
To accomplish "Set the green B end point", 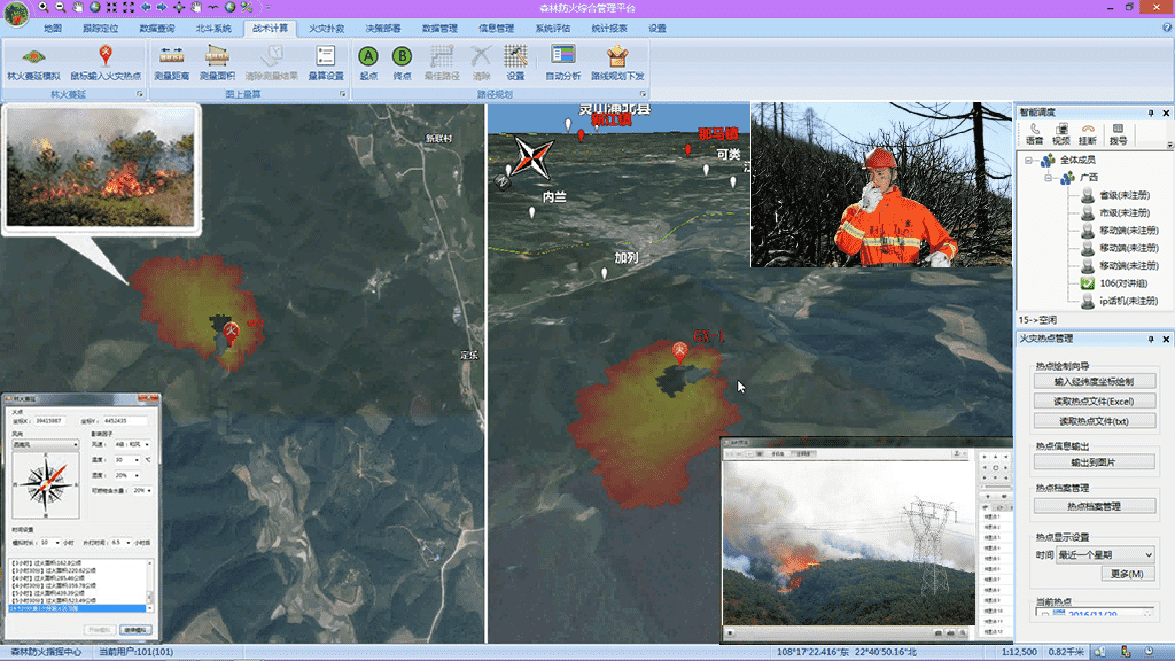I will [402, 60].
